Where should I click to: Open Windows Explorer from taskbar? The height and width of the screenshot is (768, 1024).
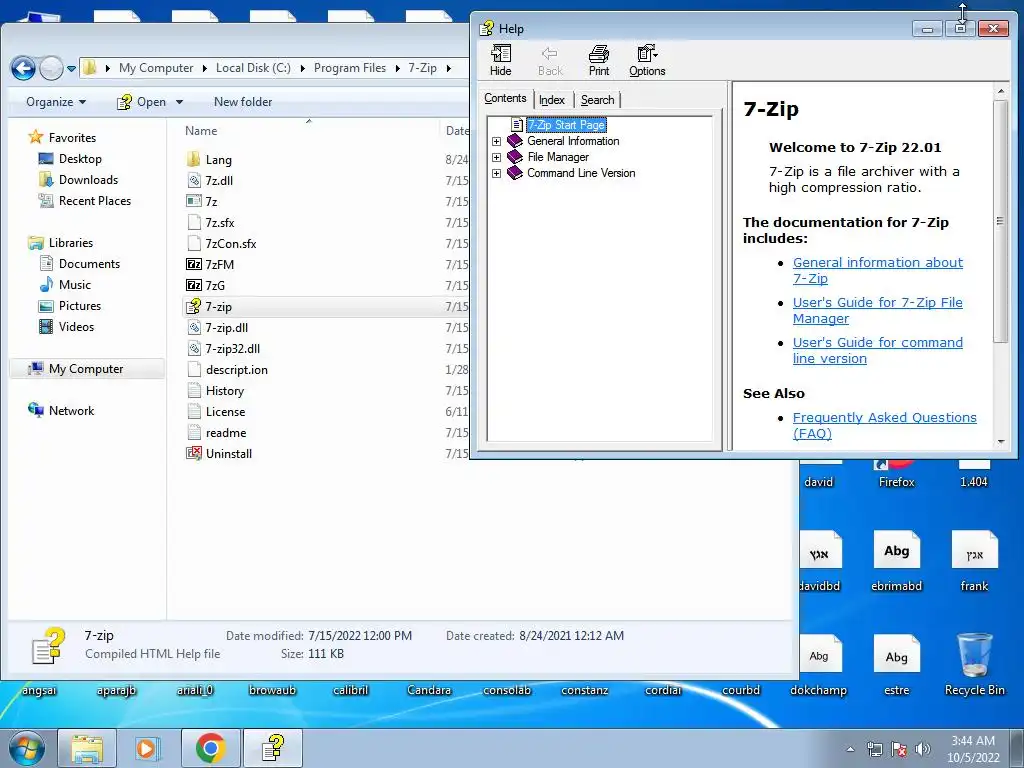click(x=87, y=748)
